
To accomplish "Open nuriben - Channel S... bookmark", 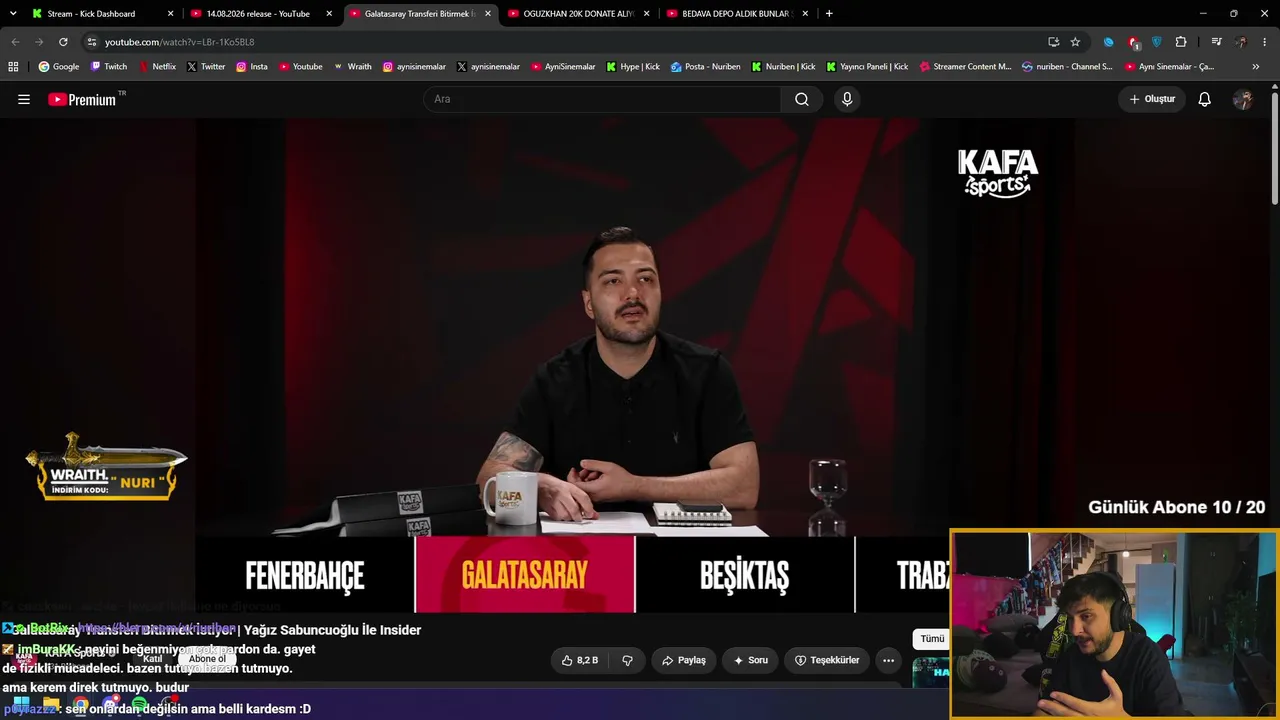I will coord(1067,67).
